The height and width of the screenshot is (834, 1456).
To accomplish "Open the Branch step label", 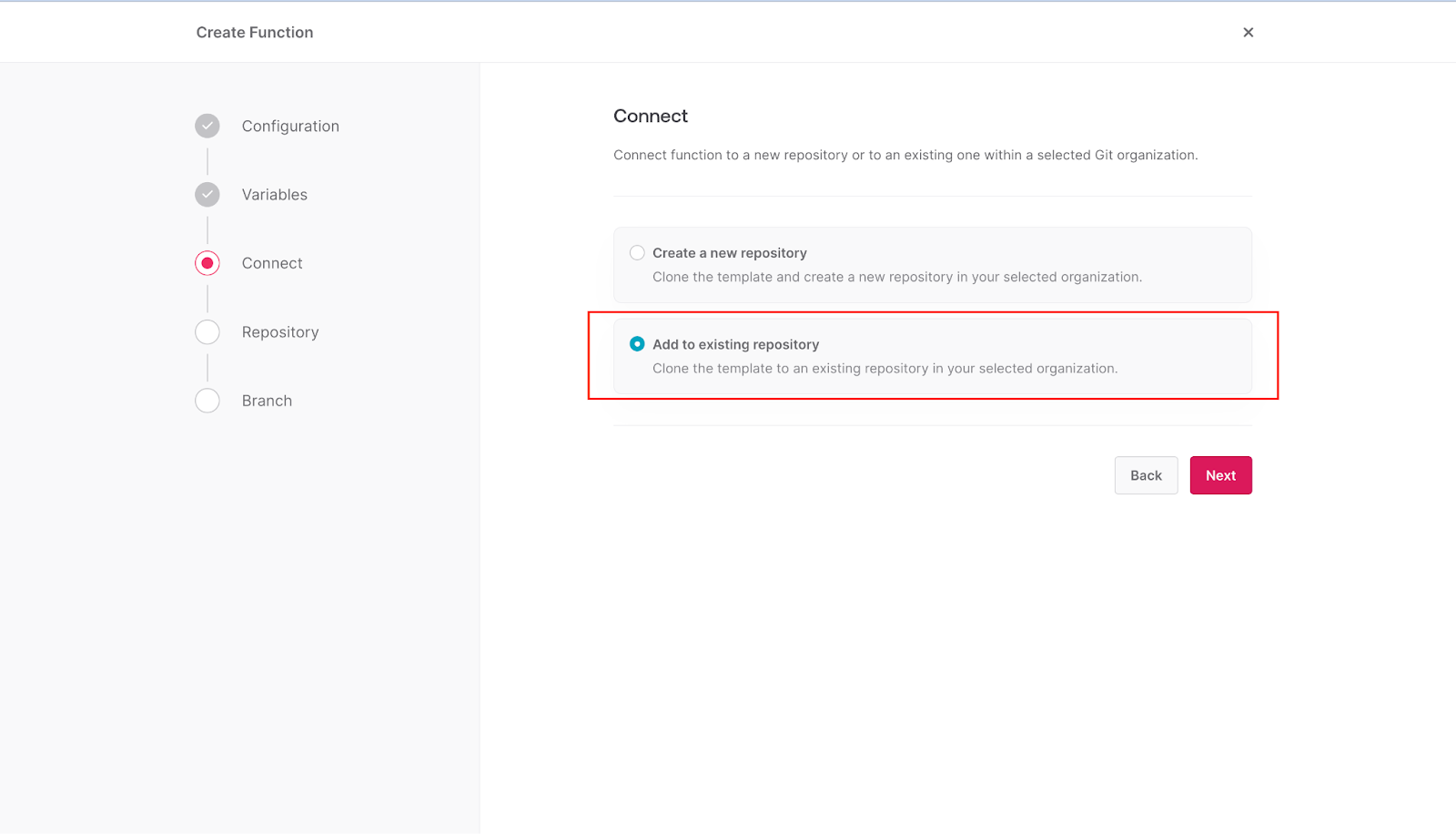I will tap(267, 401).
